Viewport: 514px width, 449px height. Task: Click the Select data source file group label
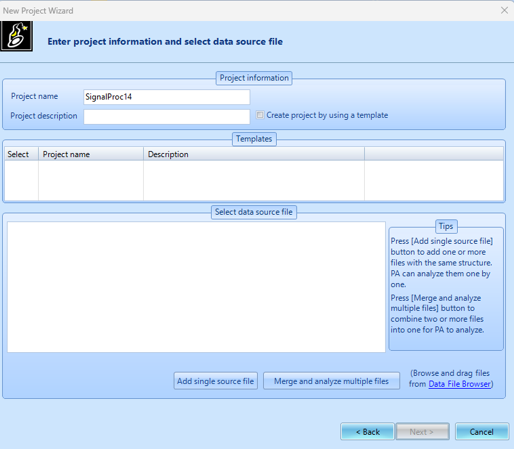click(254, 212)
